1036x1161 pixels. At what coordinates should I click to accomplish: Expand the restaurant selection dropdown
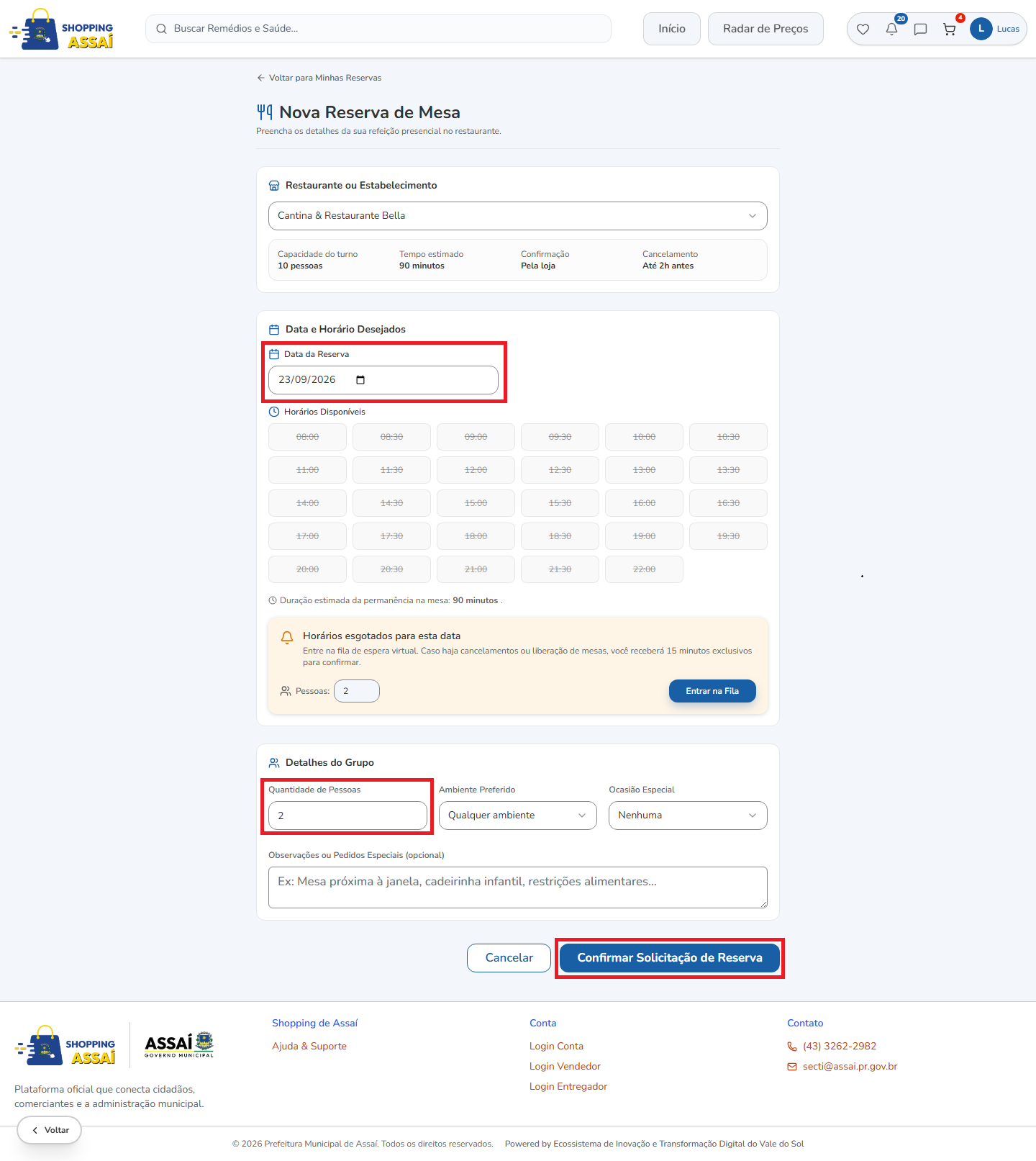[518, 216]
